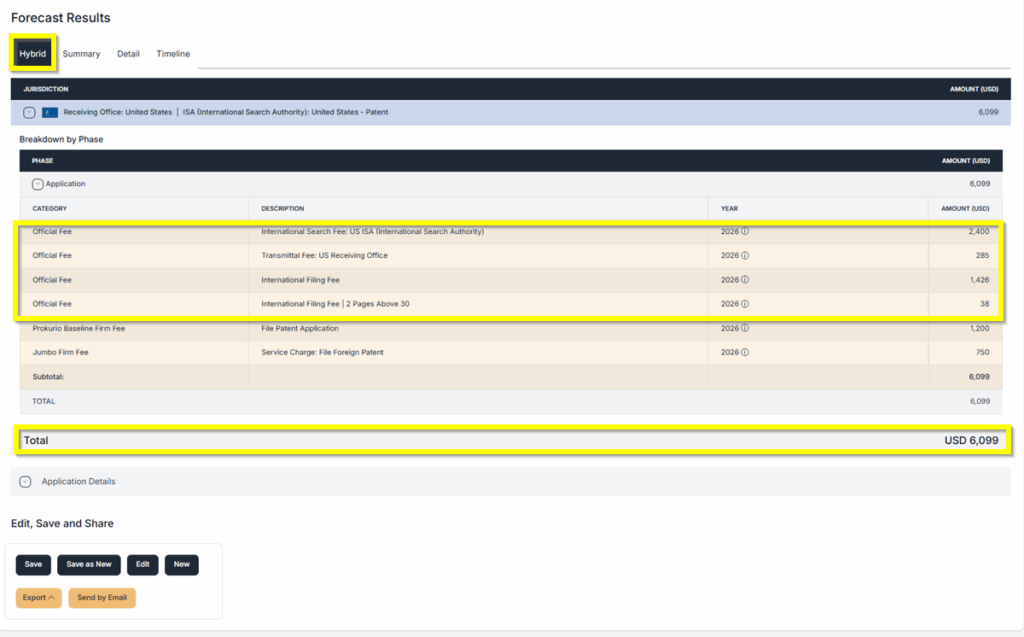Screen dimensions: 1024x637
Task: Click info icon on International Filing Fee 1,426 row
Action: click(x=745, y=280)
